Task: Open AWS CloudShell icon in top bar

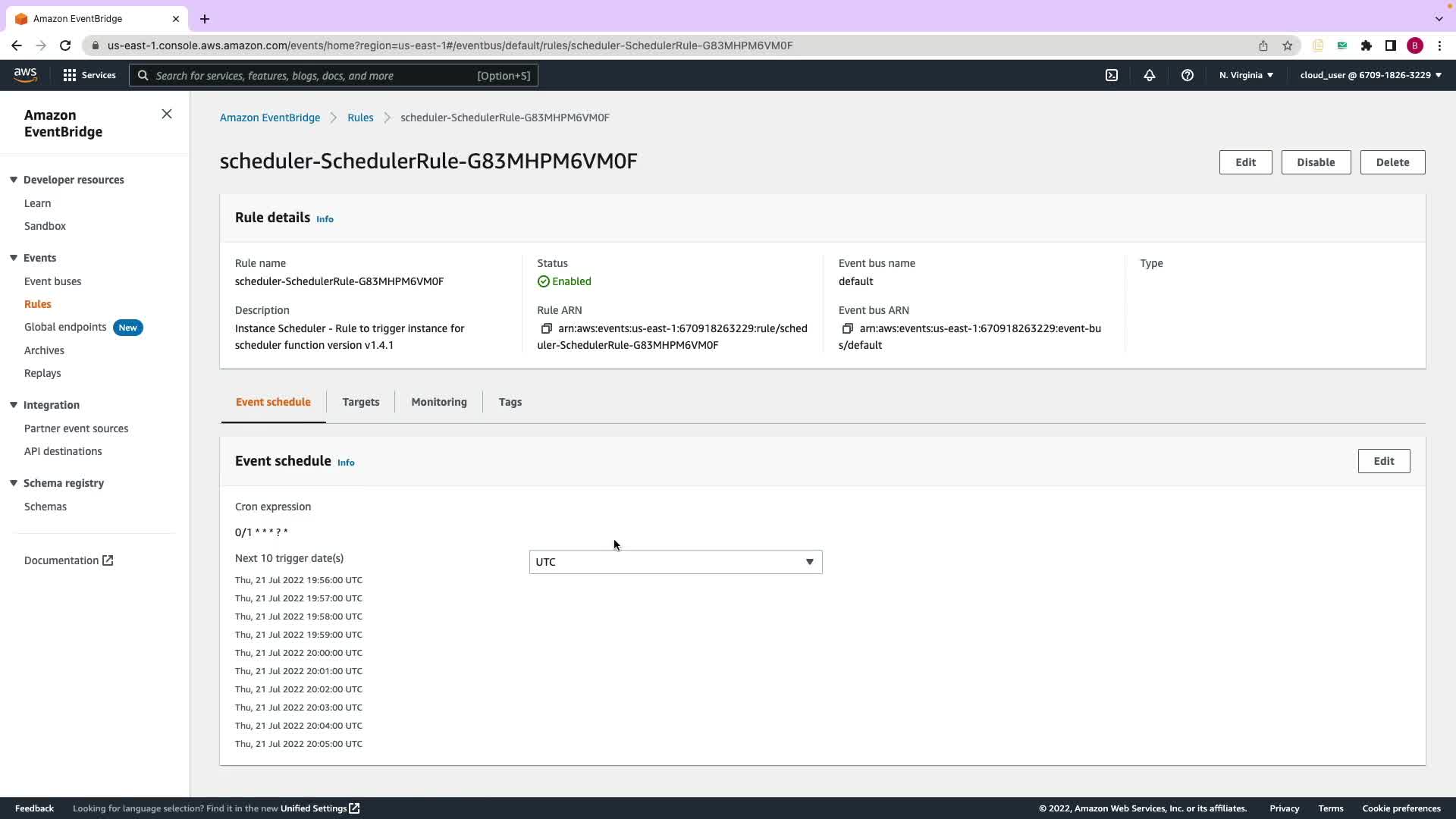Action: [x=1112, y=75]
